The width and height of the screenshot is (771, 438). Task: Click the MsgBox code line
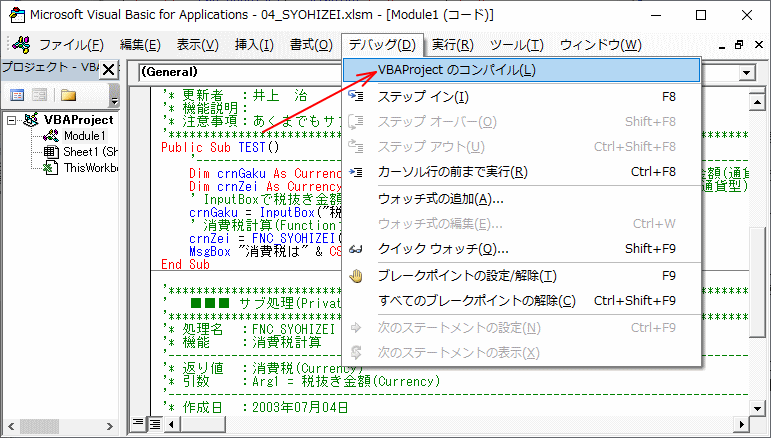pyautogui.click(x=266, y=252)
